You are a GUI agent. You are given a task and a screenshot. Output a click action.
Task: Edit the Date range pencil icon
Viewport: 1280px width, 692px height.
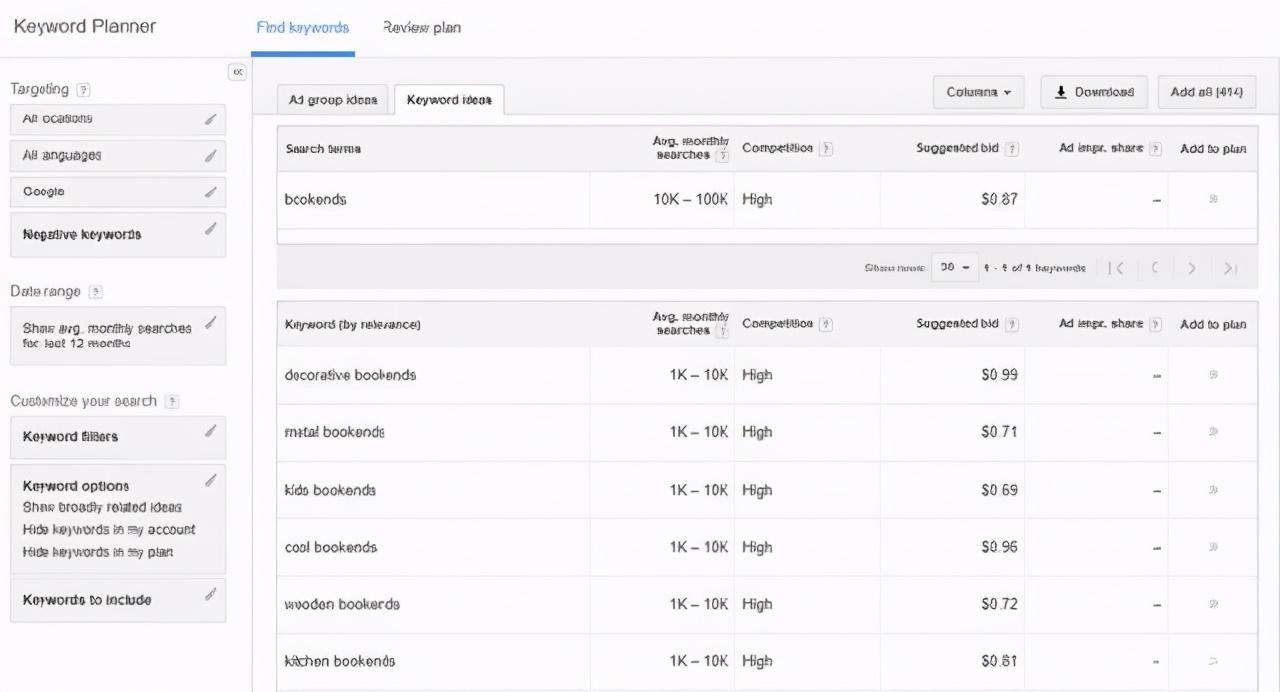[x=210, y=322]
